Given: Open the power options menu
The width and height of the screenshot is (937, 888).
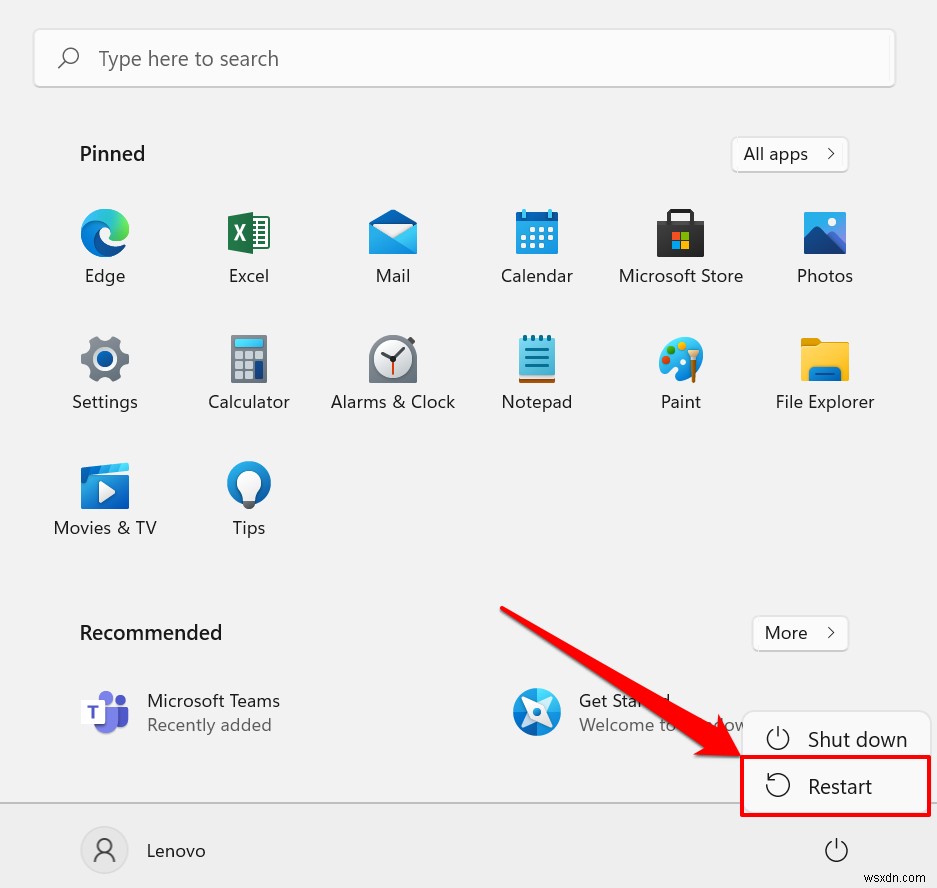Looking at the screenshot, I should click(x=836, y=850).
